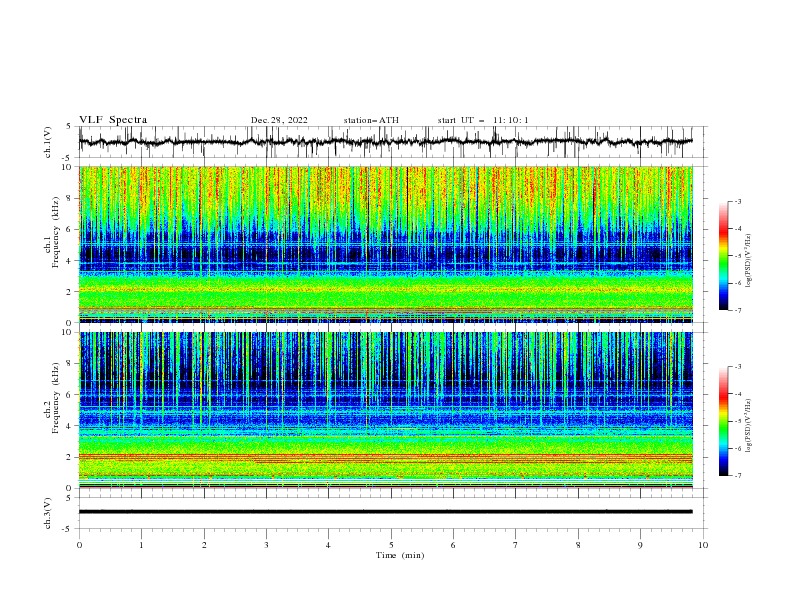Click the "10" kHz tick of ch.1 spectrogram

pos(67,167)
